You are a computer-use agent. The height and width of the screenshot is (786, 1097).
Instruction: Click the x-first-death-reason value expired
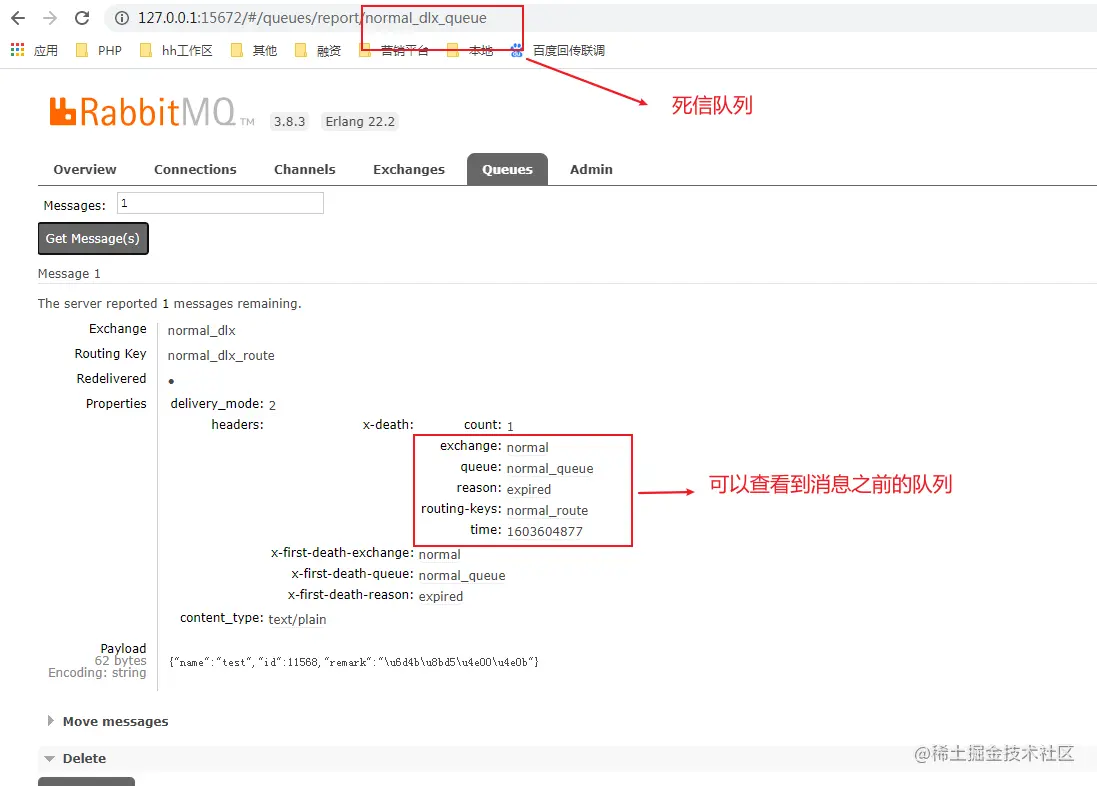tap(441, 596)
